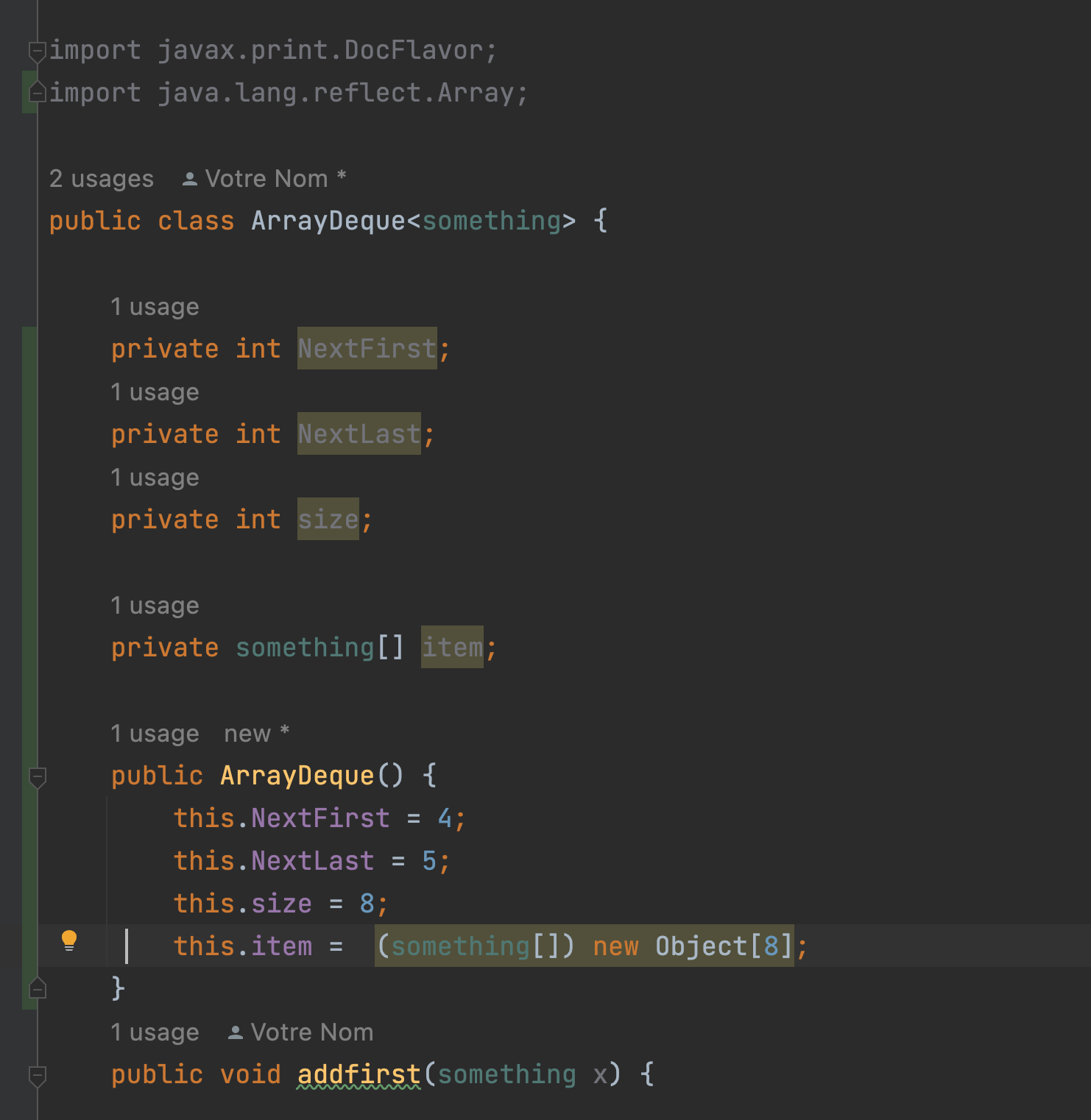Click the highlighted NextFirst field declaration
The image size is (1091, 1120).
(x=367, y=349)
